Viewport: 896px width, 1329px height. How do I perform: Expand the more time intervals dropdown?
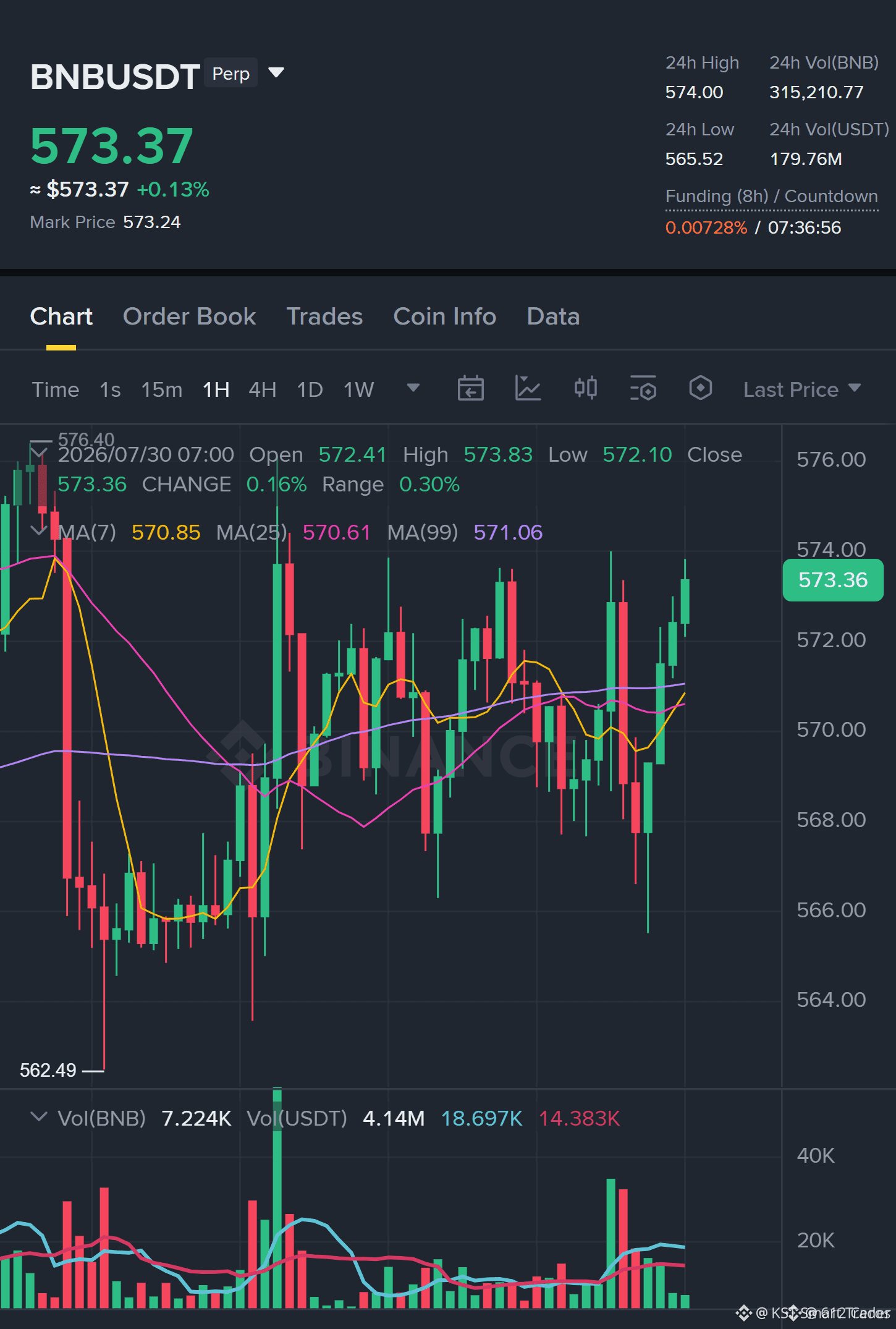413,388
